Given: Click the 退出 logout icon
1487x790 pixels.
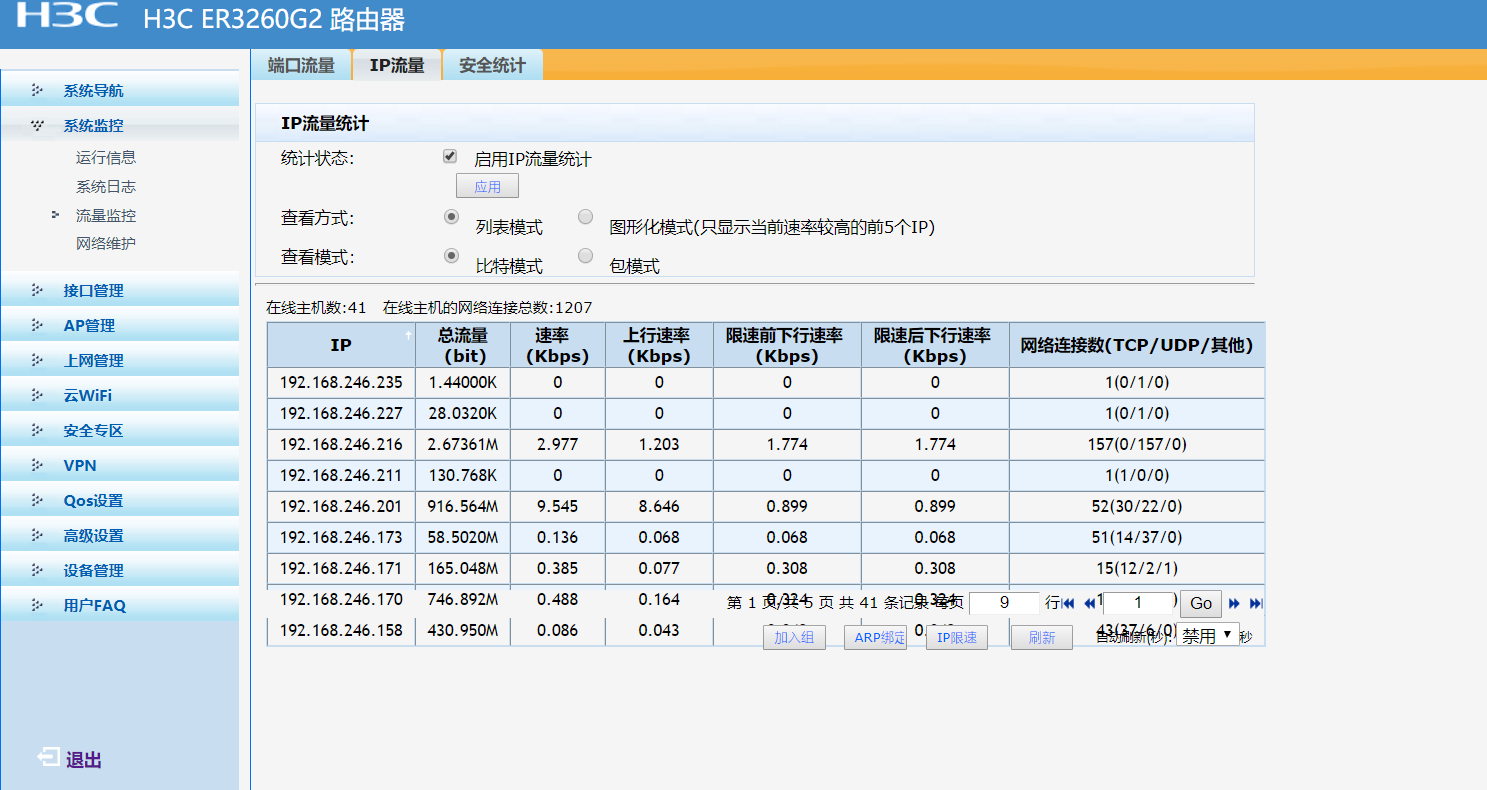Looking at the screenshot, I should pyautogui.click(x=48, y=758).
